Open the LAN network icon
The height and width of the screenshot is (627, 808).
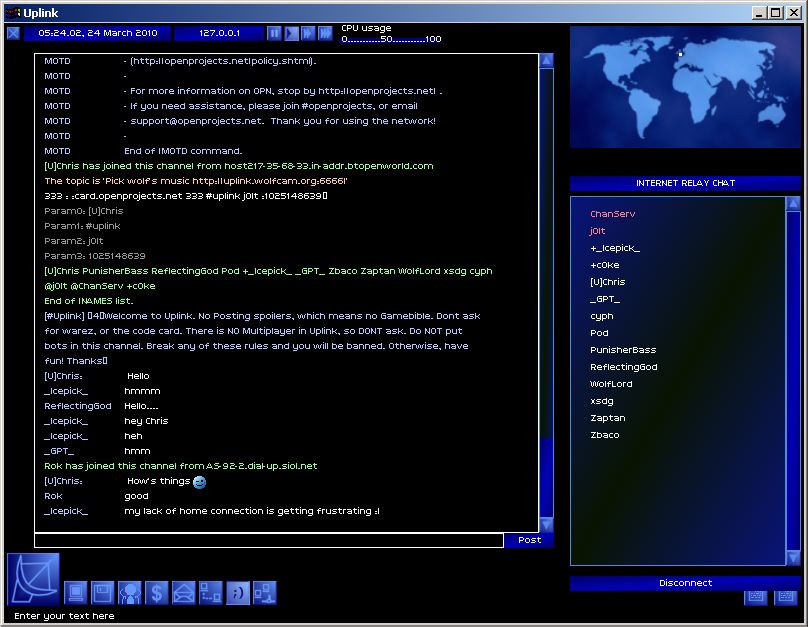(x=265, y=593)
